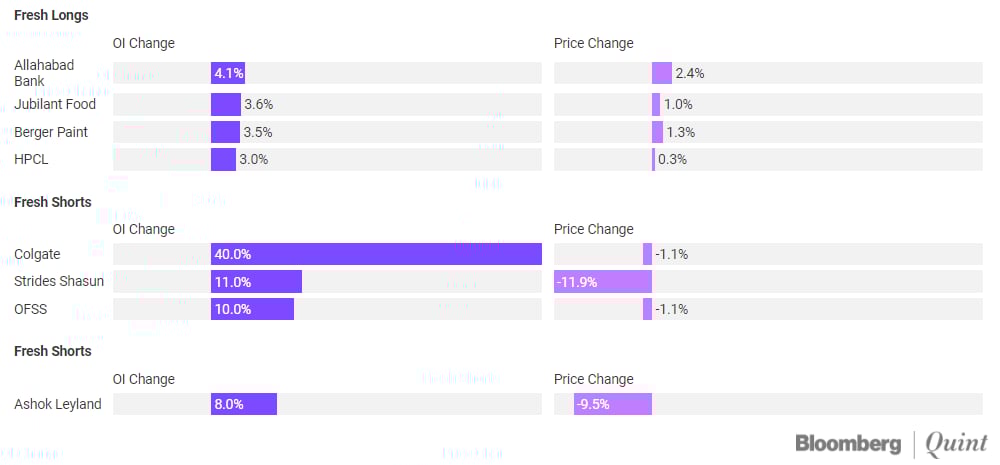Click the Colgate row label
This screenshot has height=465, width=1000.
point(38,255)
